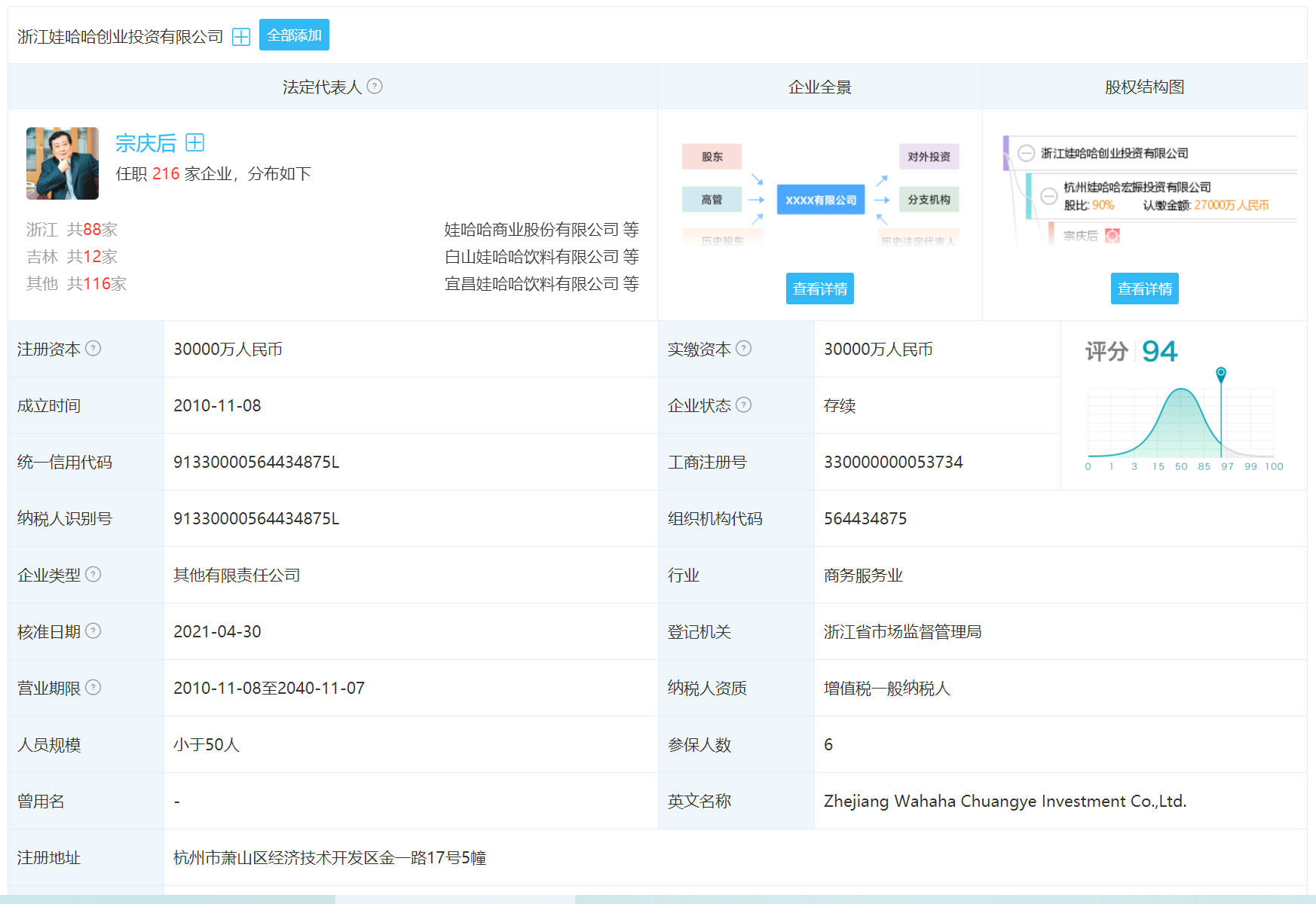
Task: Click the 91330000564434875L credit code value
Action: [256, 462]
